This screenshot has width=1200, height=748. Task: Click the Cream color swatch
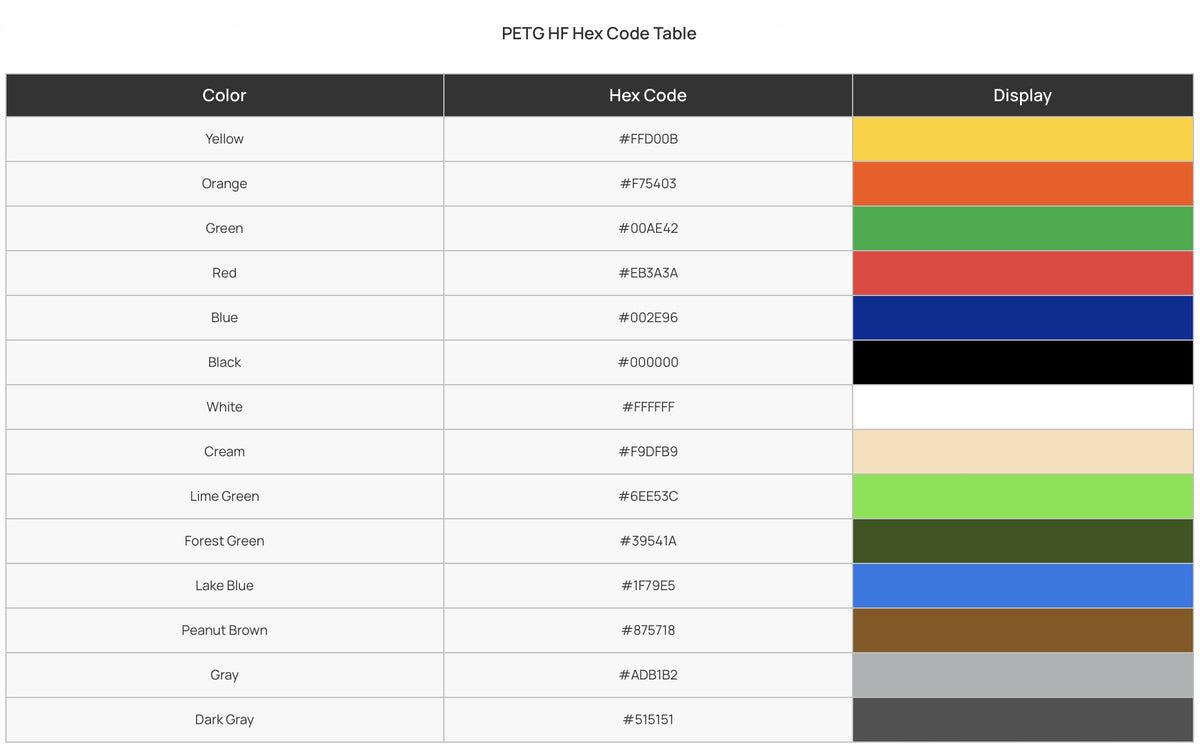[x=1023, y=452]
